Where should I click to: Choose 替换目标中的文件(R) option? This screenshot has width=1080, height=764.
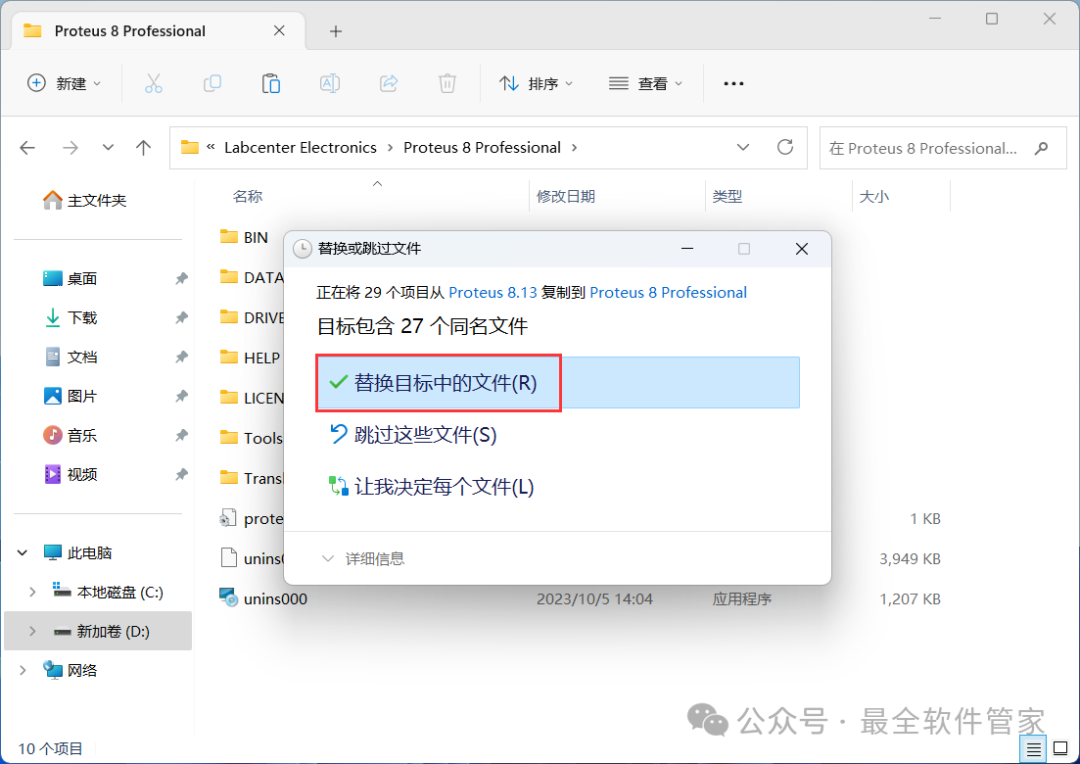point(558,383)
